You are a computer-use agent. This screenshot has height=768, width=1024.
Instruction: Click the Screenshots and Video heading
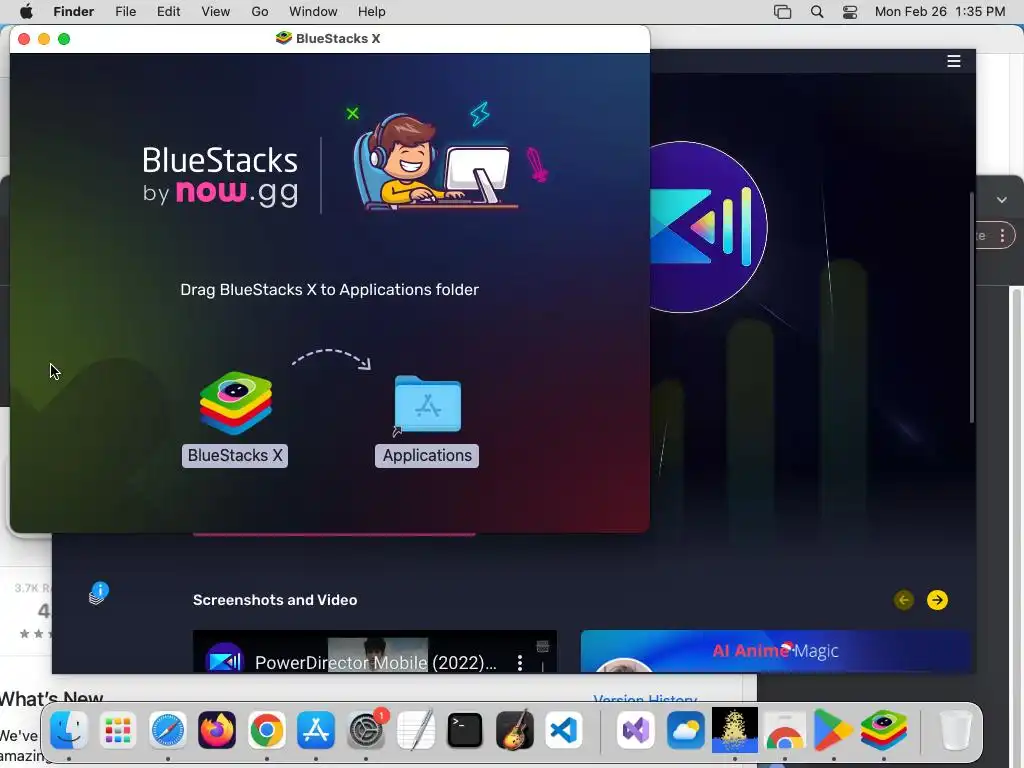(x=275, y=600)
